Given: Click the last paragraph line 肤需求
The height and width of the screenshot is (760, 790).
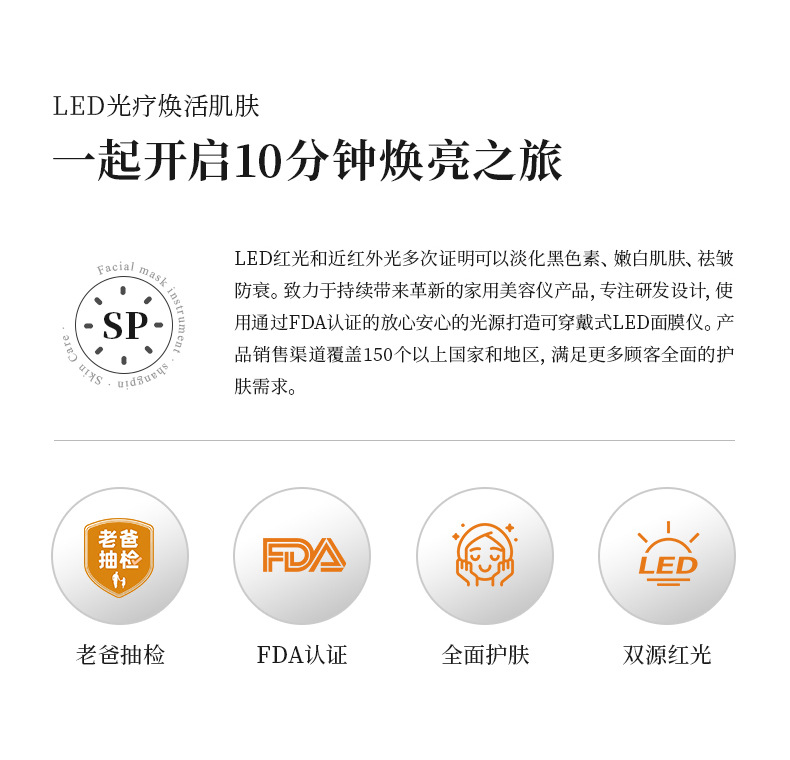Looking at the screenshot, I should click(x=266, y=387).
